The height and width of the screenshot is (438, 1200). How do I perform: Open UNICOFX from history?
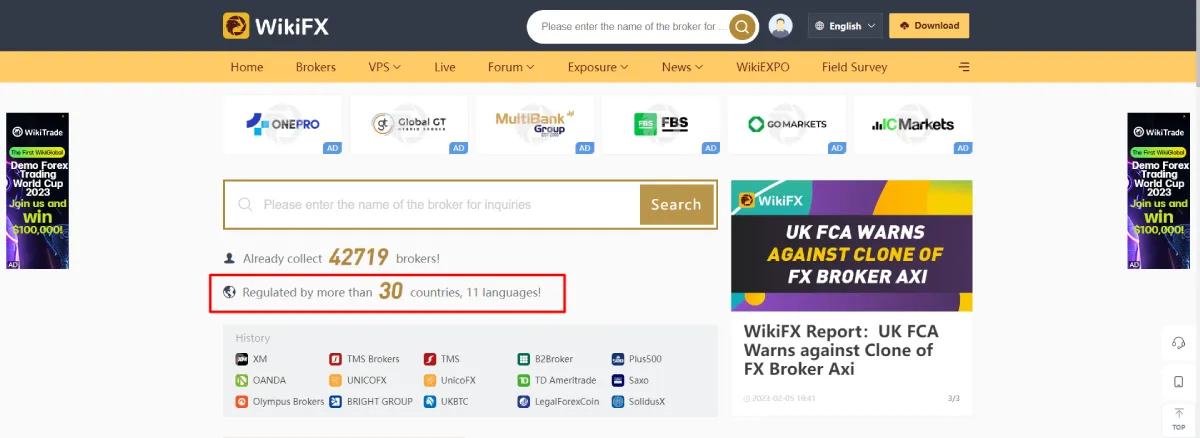click(357, 380)
